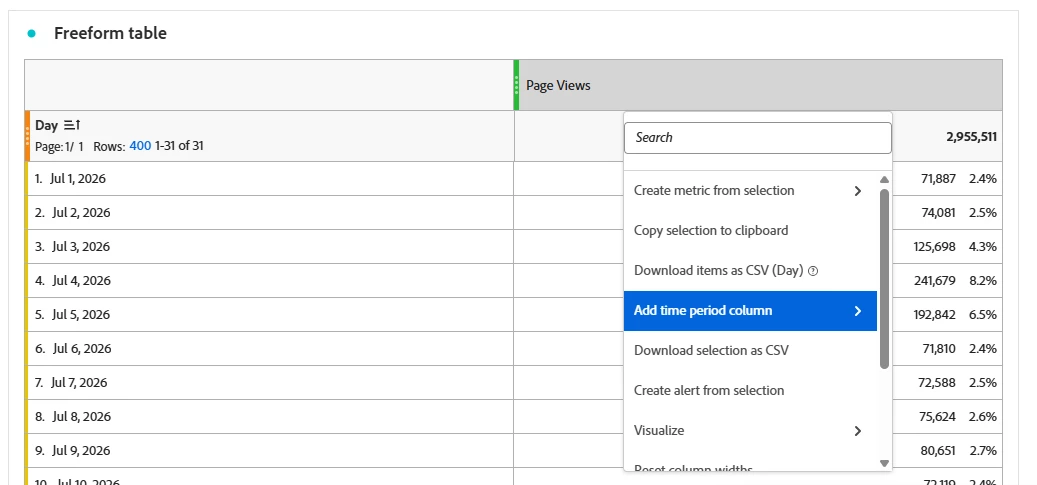This screenshot has height=485, width=1037.
Task: Click the menu scrollbar down arrow
Action: click(x=884, y=463)
